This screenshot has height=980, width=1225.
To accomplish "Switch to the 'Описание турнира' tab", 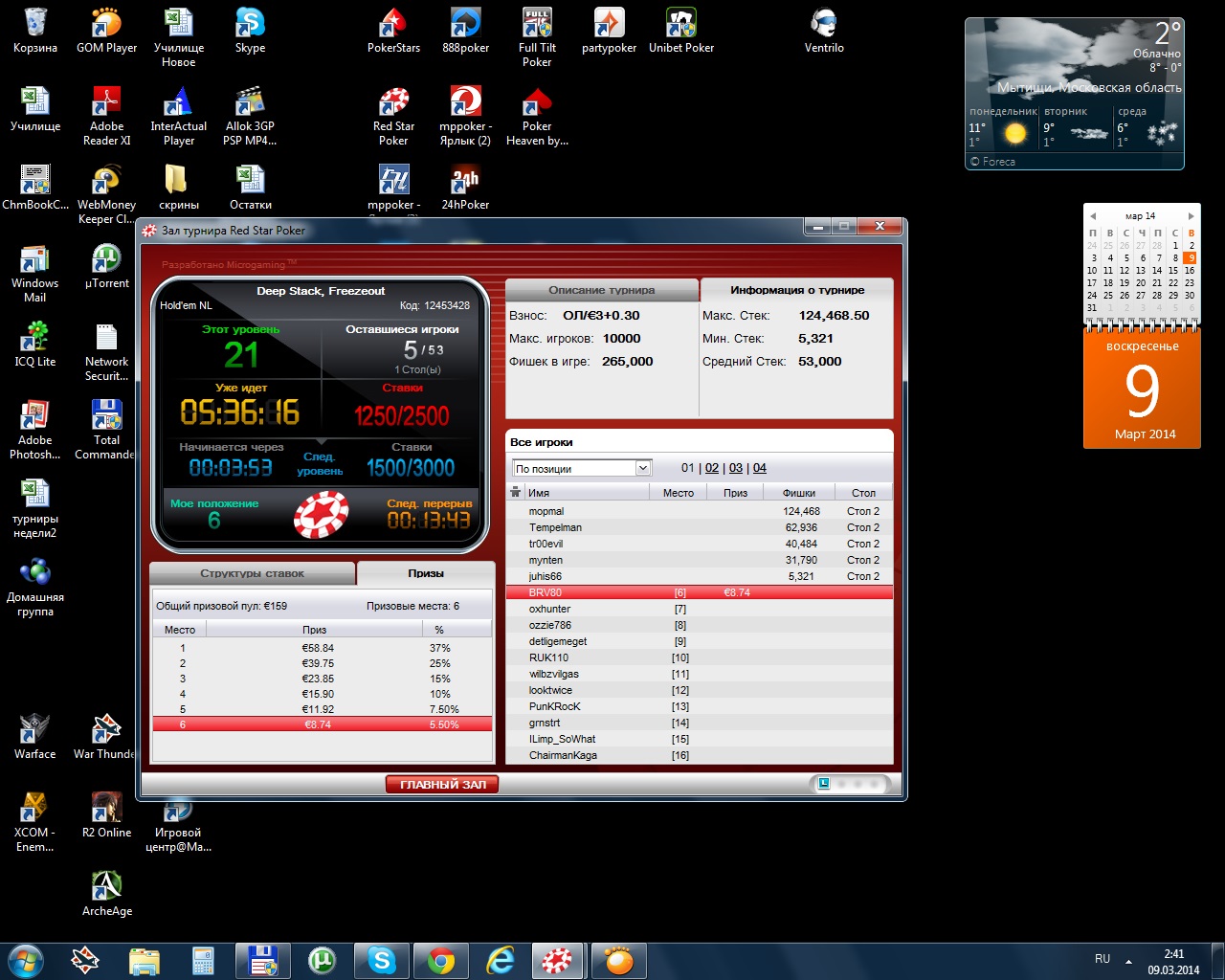I will [602, 290].
